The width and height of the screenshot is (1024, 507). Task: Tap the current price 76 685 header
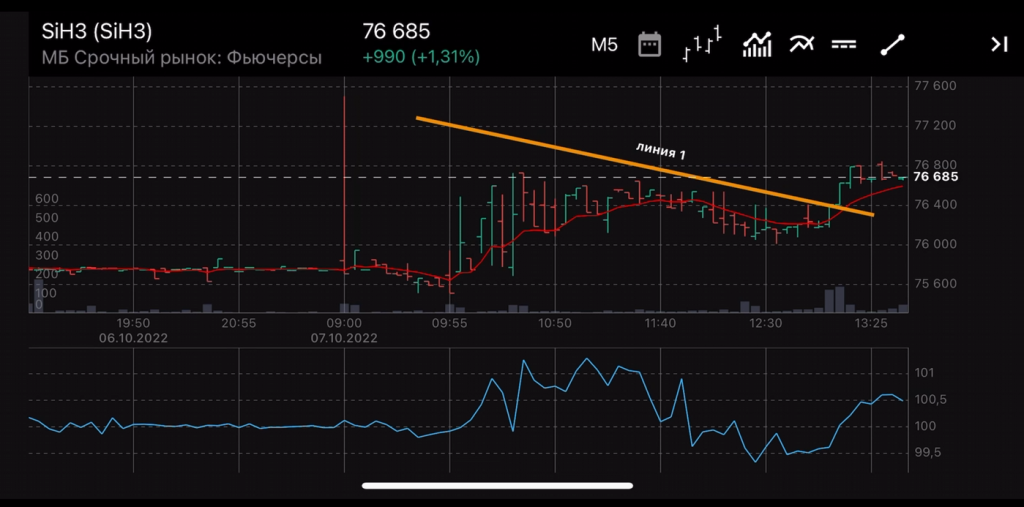395,32
